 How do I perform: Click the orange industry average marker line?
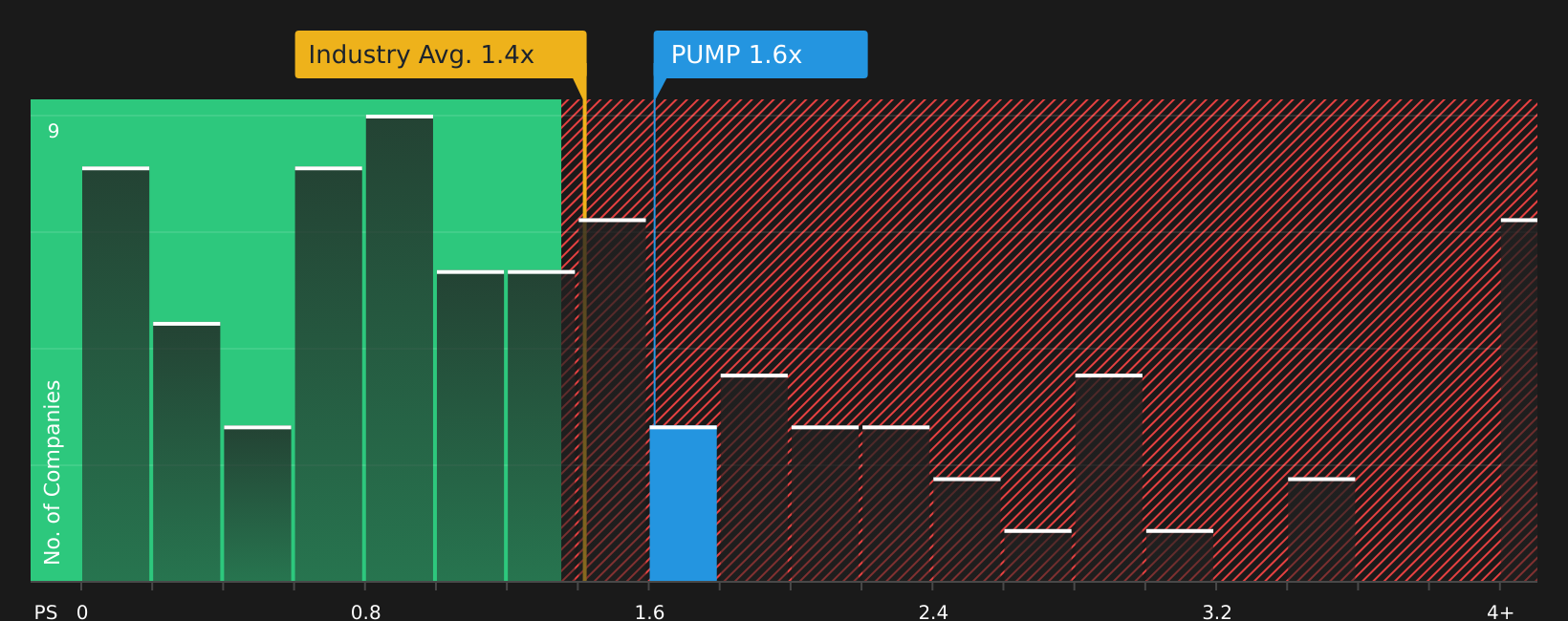(x=584, y=330)
